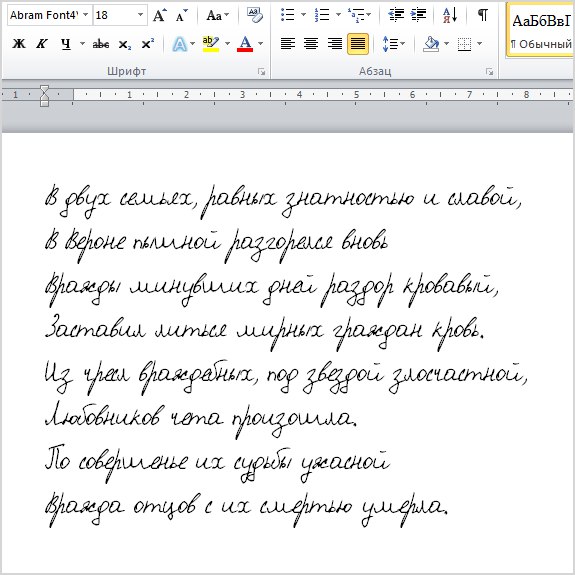Toggle strikethrough (abc) formatting
Viewport: 575px width, 575px height.
point(100,44)
